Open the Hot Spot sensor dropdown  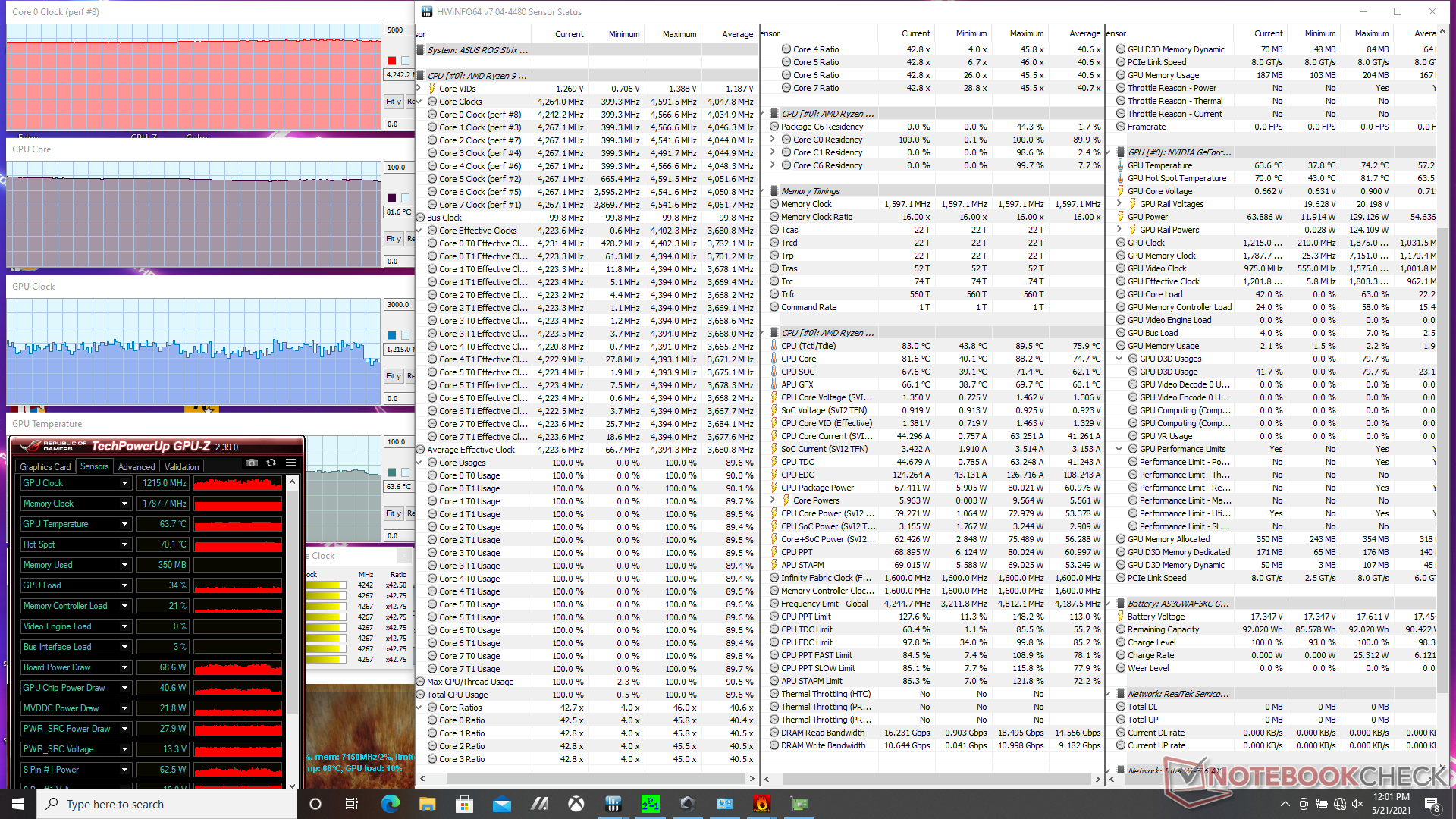pyautogui.click(x=124, y=544)
